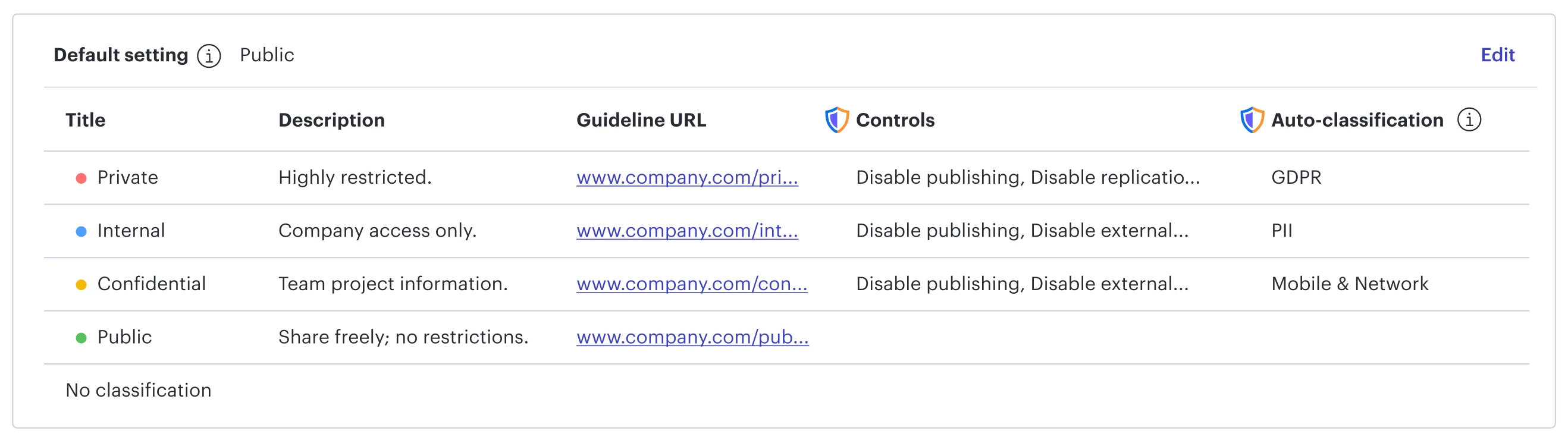Click Edit to modify classification settings
1568x440 pixels.
tap(1497, 55)
